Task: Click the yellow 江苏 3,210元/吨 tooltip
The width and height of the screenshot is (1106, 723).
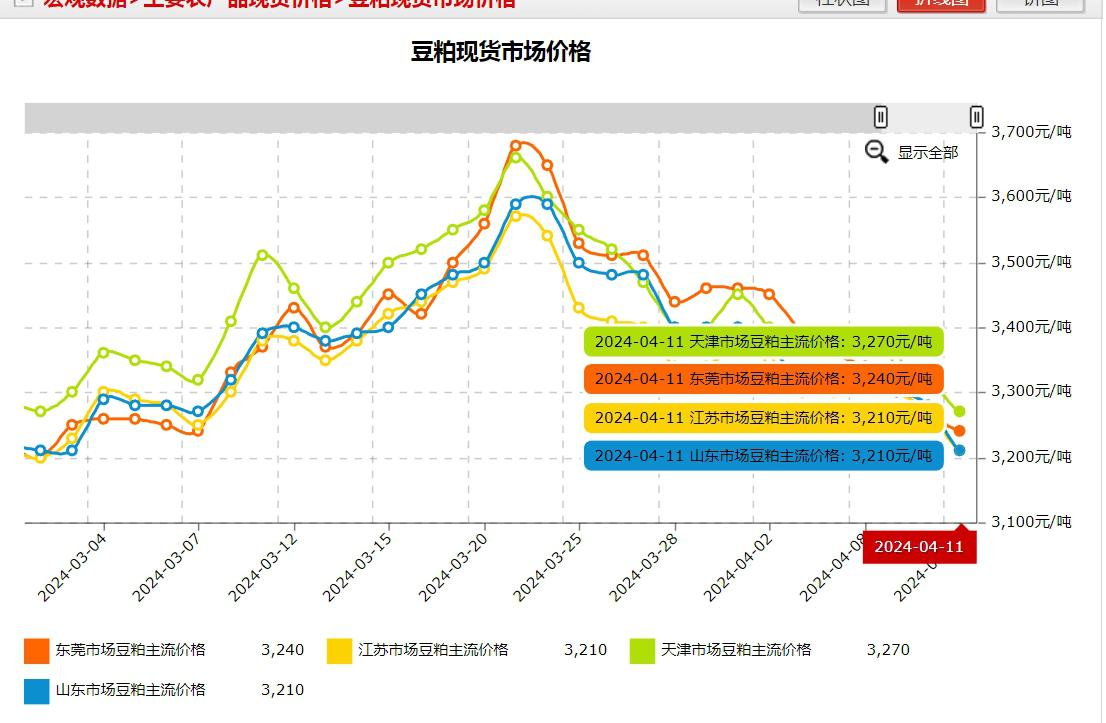Action: [x=764, y=418]
